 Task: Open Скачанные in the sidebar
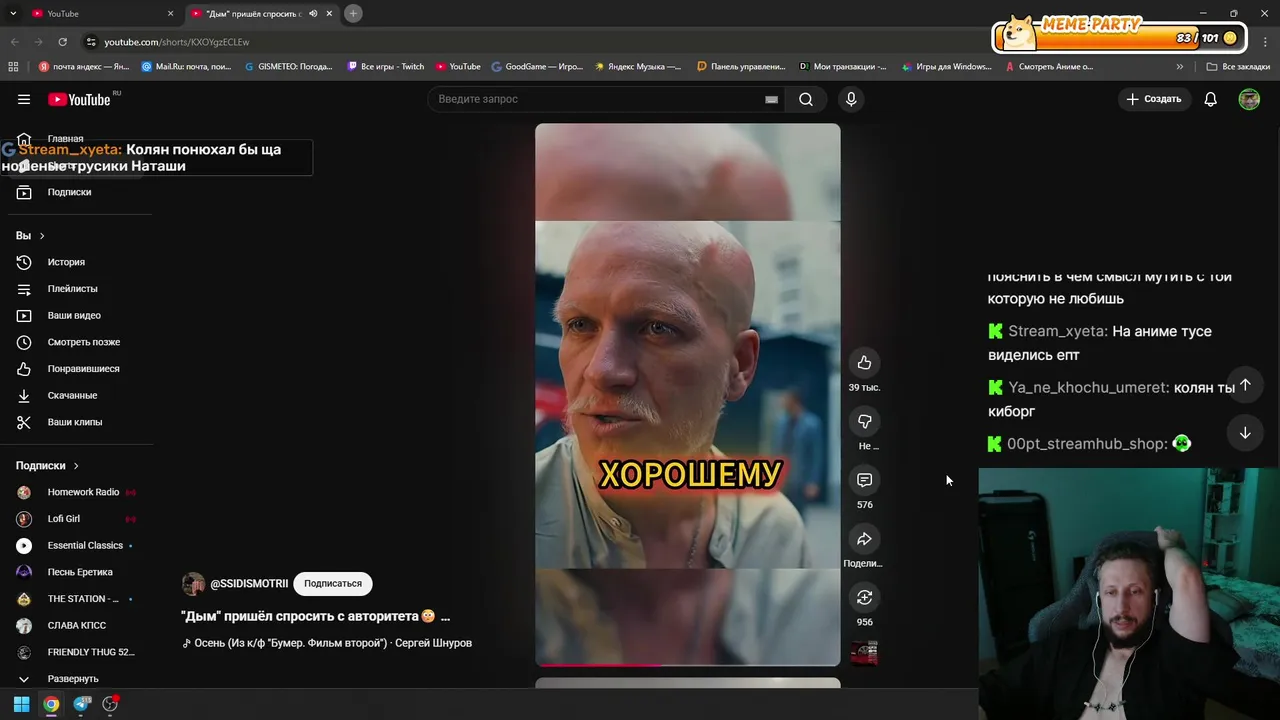tap(73, 395)
